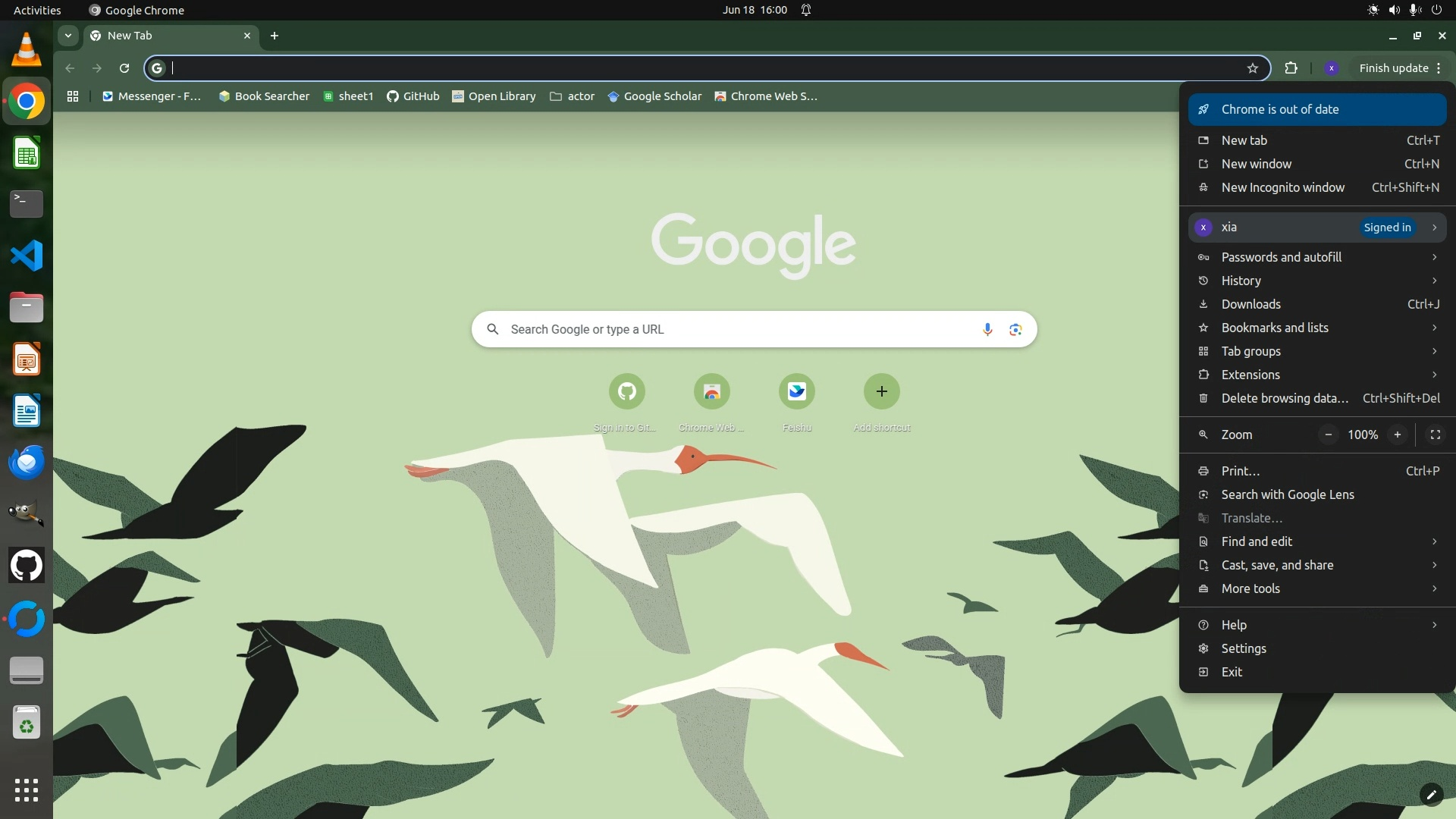Open GitHub shortcut tile

tap(626, 391)
